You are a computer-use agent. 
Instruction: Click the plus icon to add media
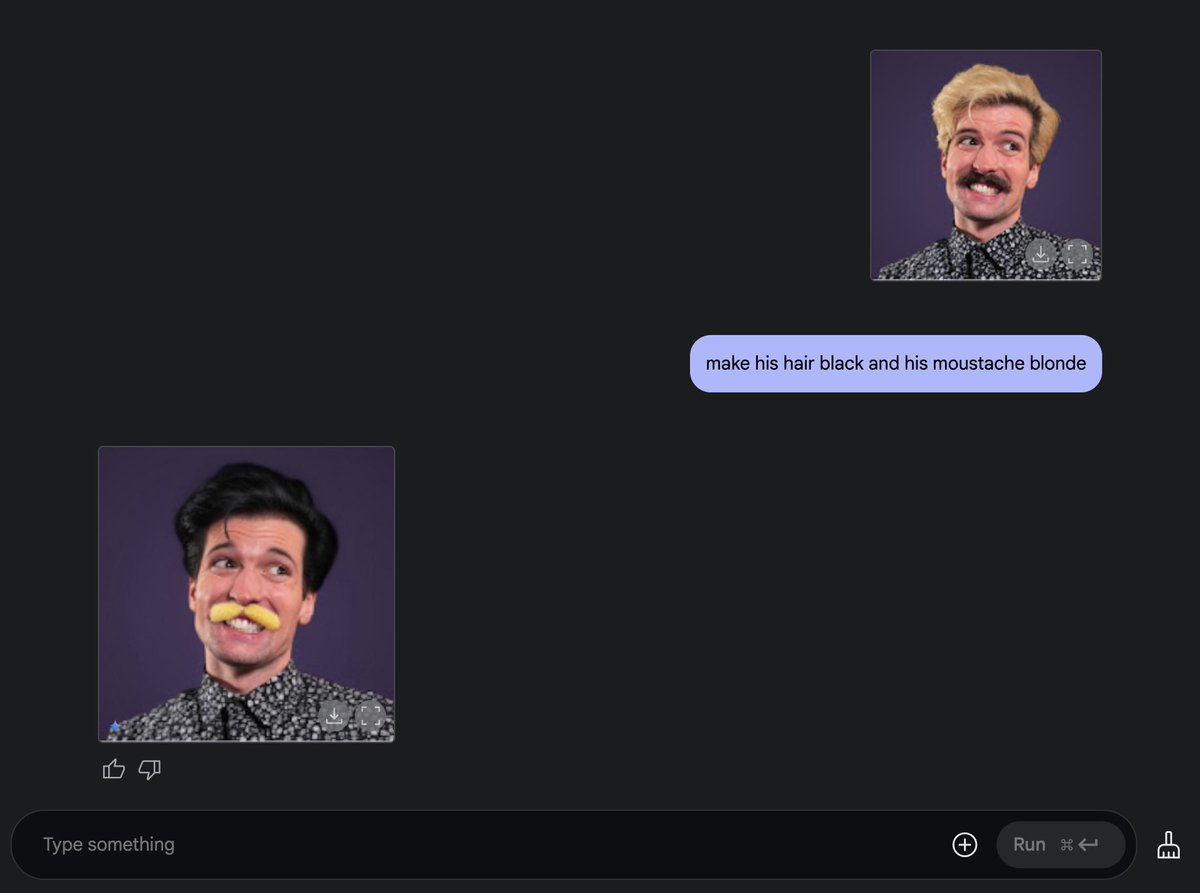pos(964,845)
